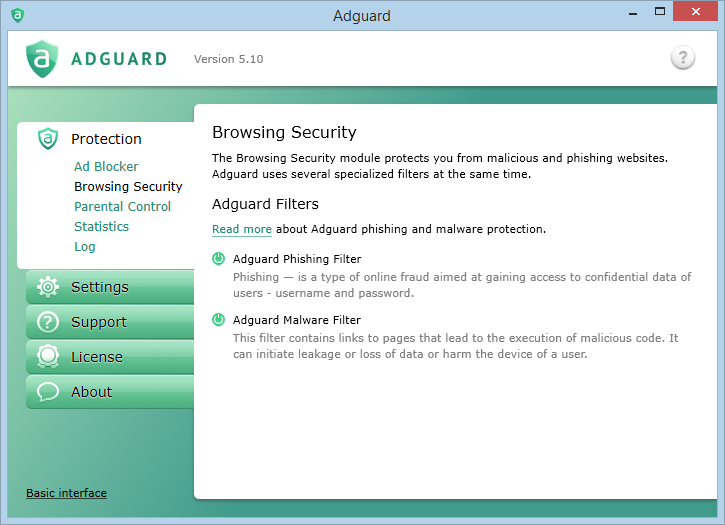Click the Adguard Phishing Filter label
The image size is (725, 525).
[297, 259]
